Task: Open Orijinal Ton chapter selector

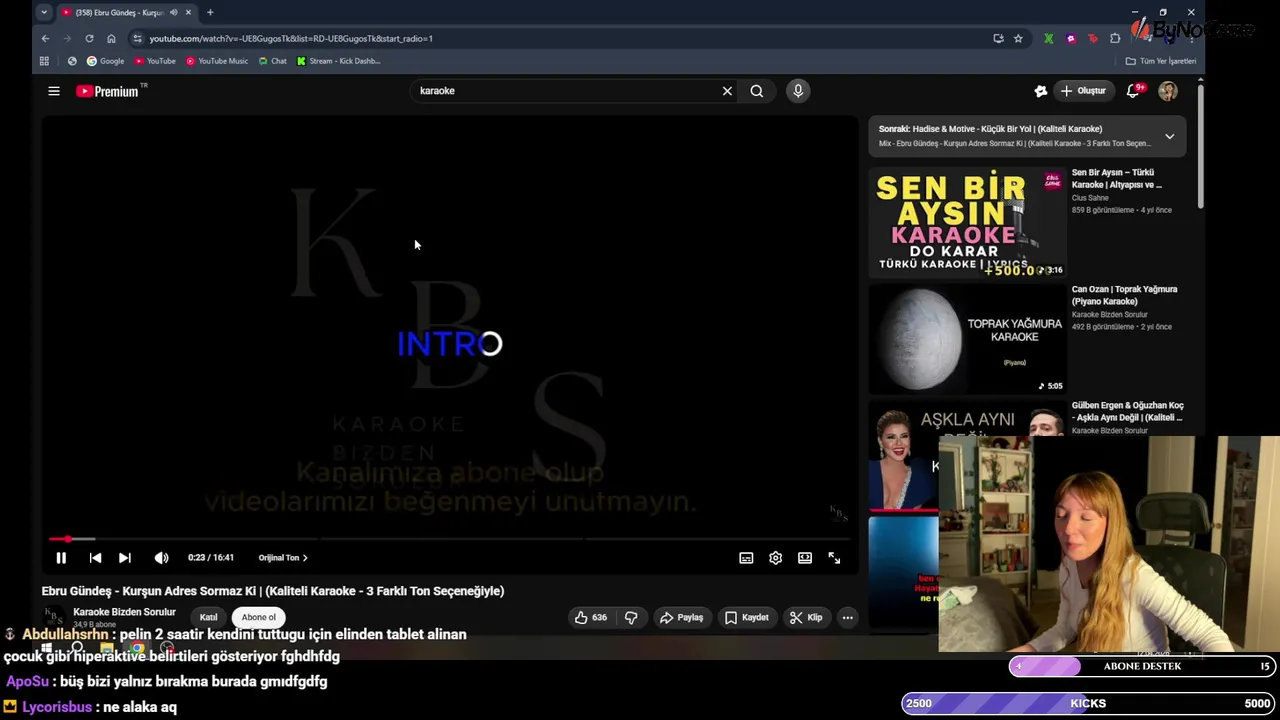Action: pyautogui.click(x=283, y=558)
